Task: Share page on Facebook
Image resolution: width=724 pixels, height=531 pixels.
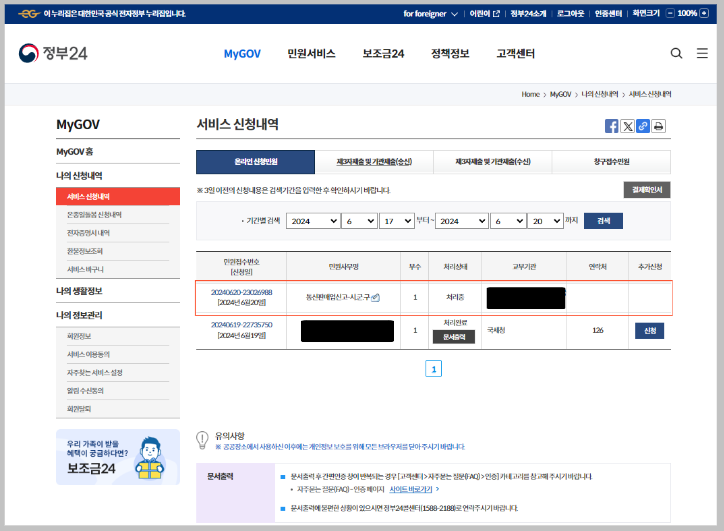Action: [611, 126]
